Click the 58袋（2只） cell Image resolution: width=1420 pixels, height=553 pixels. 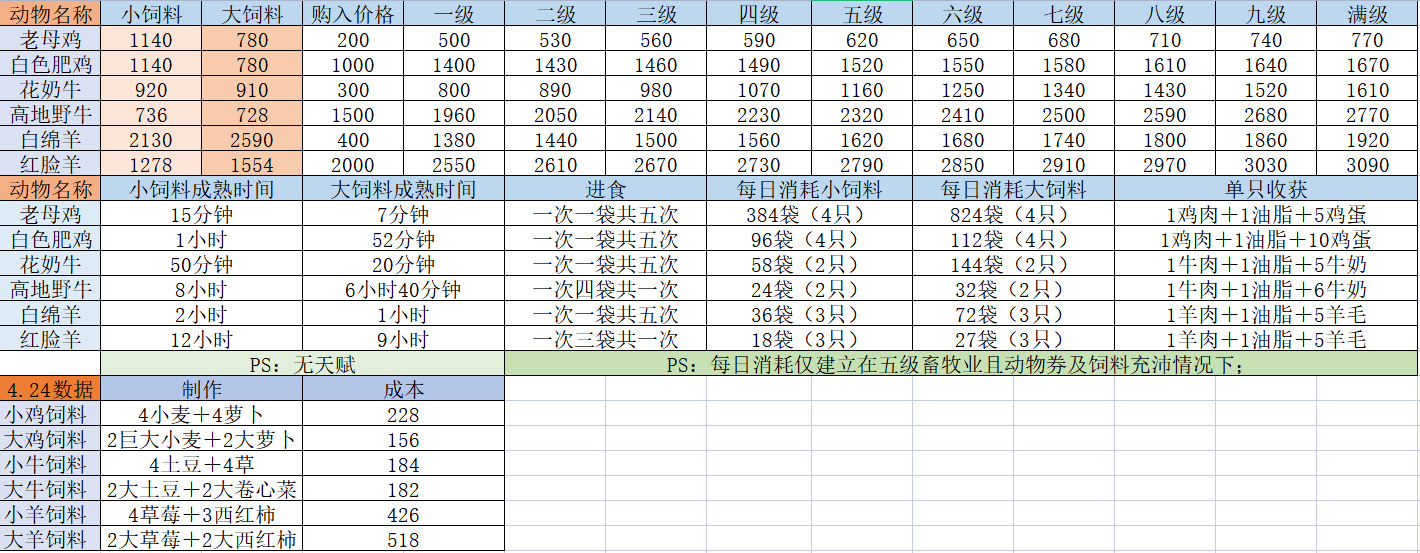tap(810, 264)
